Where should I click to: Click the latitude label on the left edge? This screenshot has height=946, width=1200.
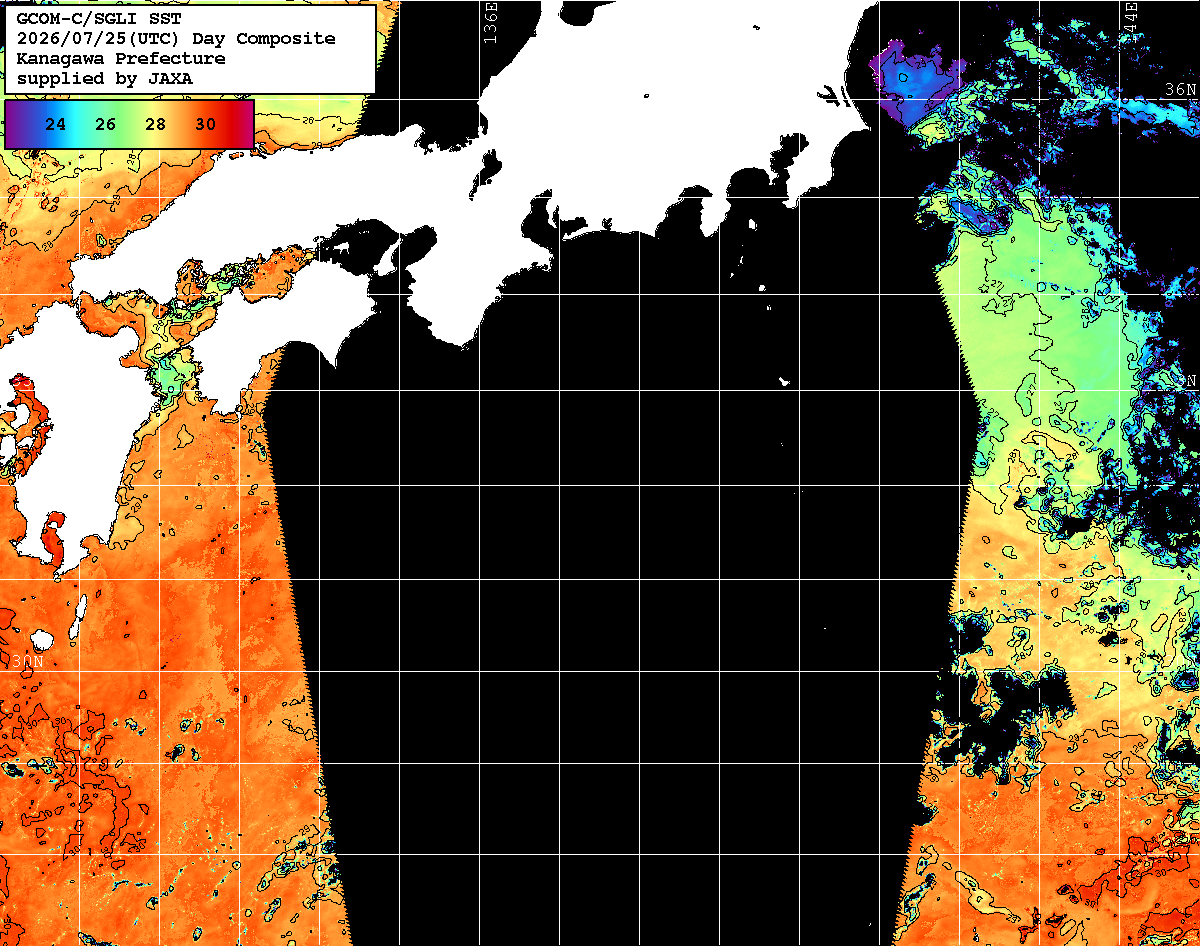point(28,661)
